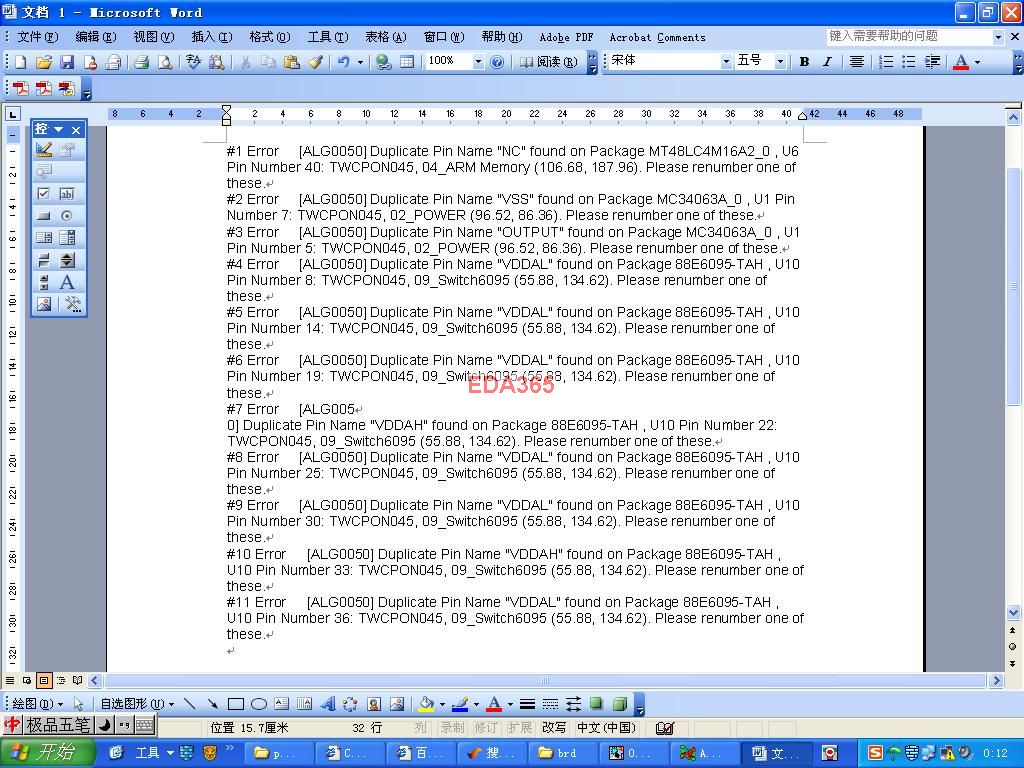This screenshot has height=768, width=1024.
Task: Click the 开始 Start button
Action: click(x=48, y=753)
